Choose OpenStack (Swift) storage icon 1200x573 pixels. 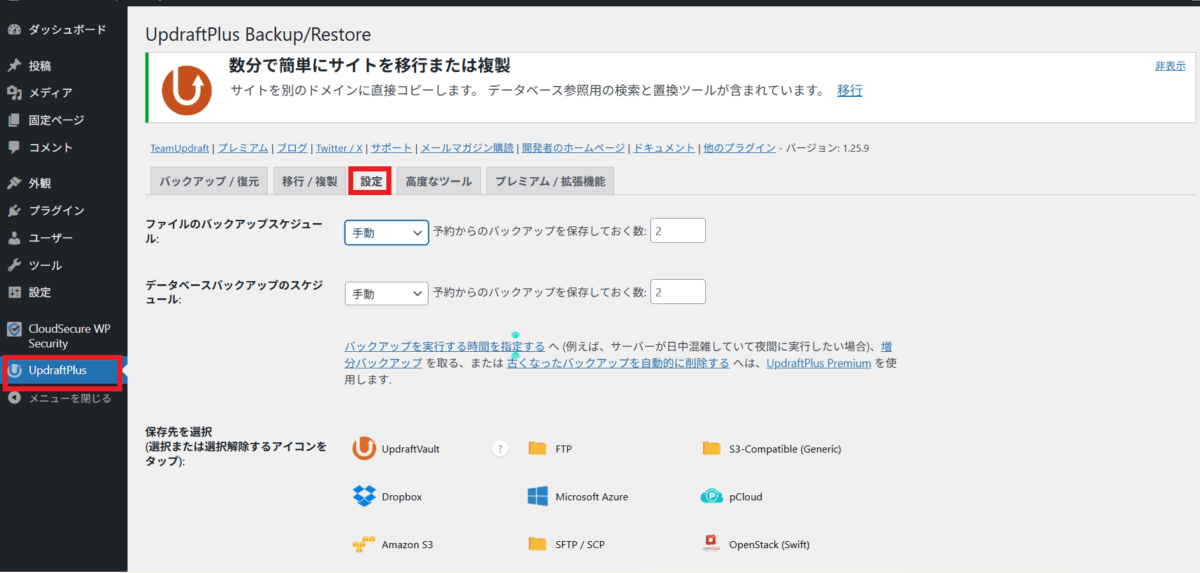click(x=712, y=545)
